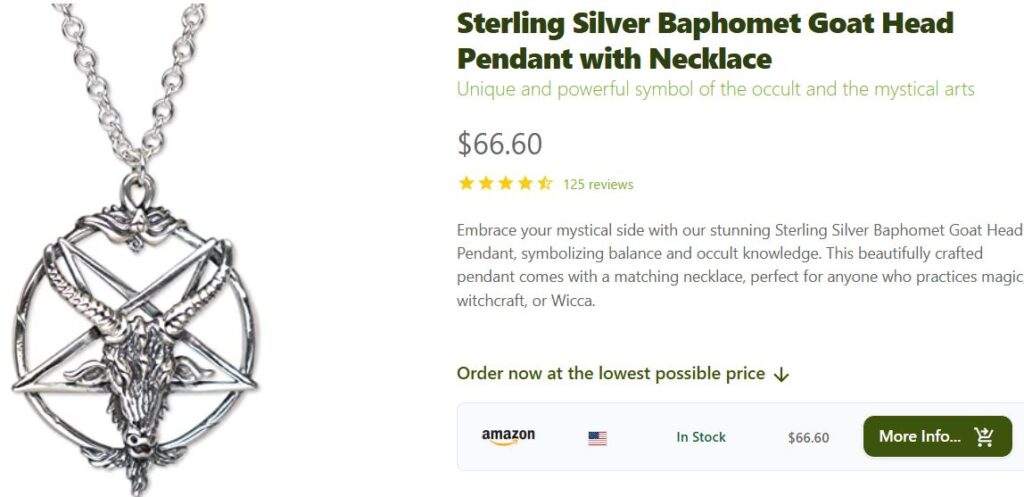
Task: Click the "Embrace your mystical side" description paragraph
Action: click(738, 265)
